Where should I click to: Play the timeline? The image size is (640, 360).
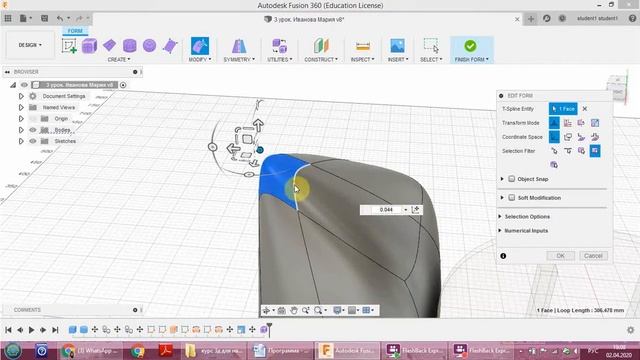point(31,330)
